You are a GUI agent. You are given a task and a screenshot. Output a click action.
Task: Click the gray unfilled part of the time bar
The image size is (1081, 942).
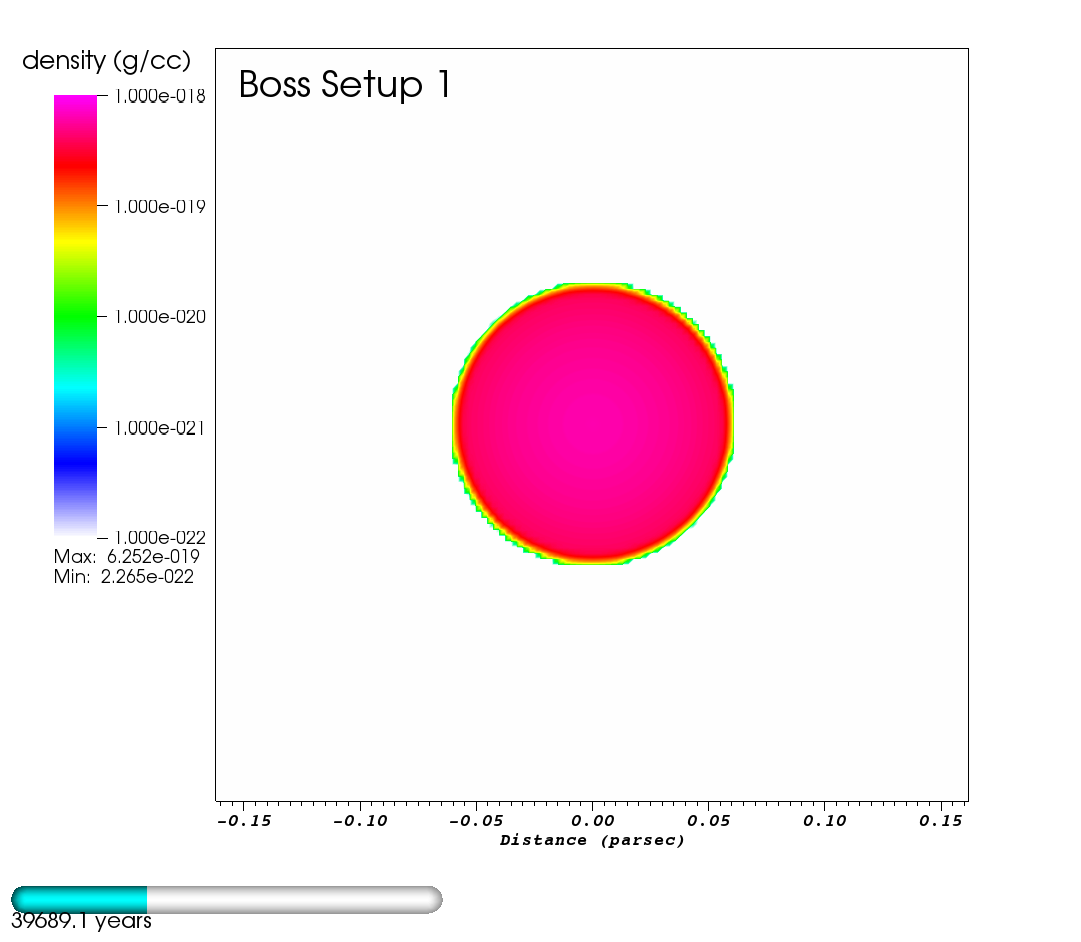(293, 899)
